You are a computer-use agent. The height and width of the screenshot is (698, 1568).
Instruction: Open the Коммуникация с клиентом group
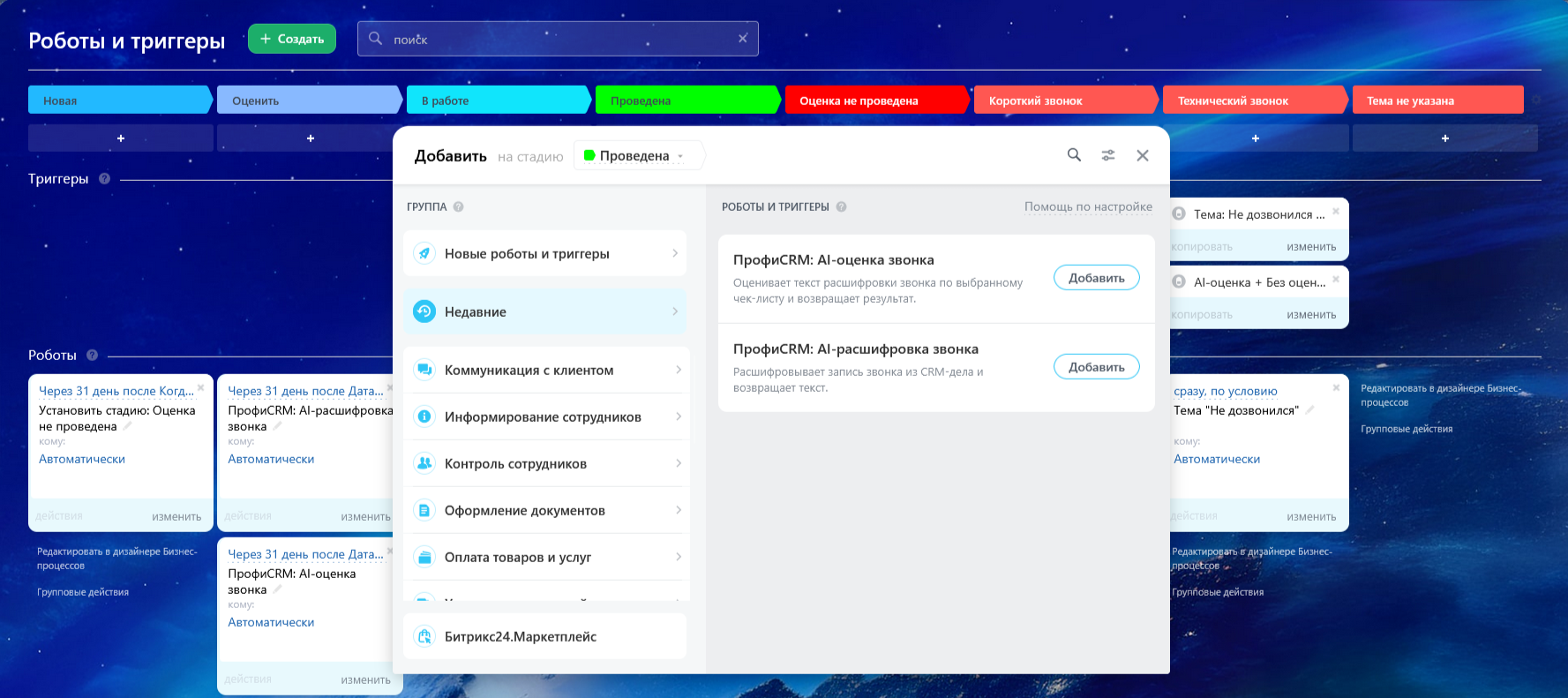[546, 370]
